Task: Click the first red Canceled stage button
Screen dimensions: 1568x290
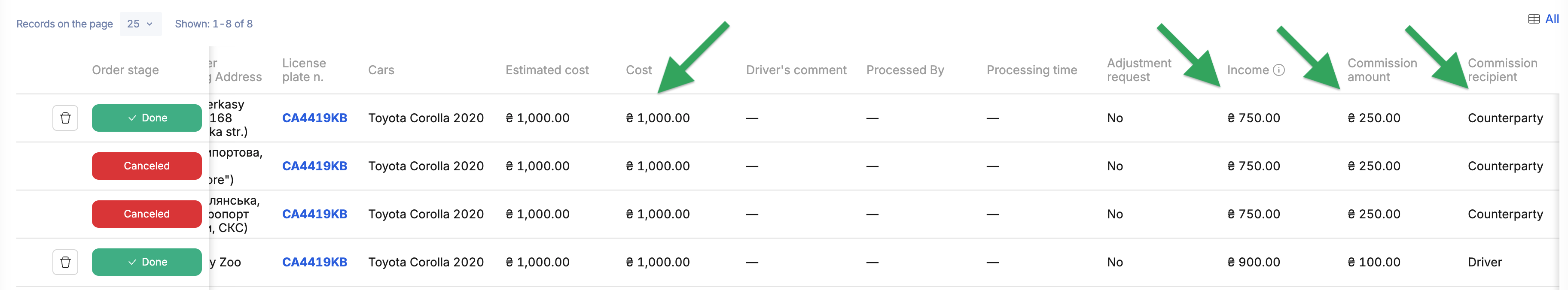Action: 146,166
